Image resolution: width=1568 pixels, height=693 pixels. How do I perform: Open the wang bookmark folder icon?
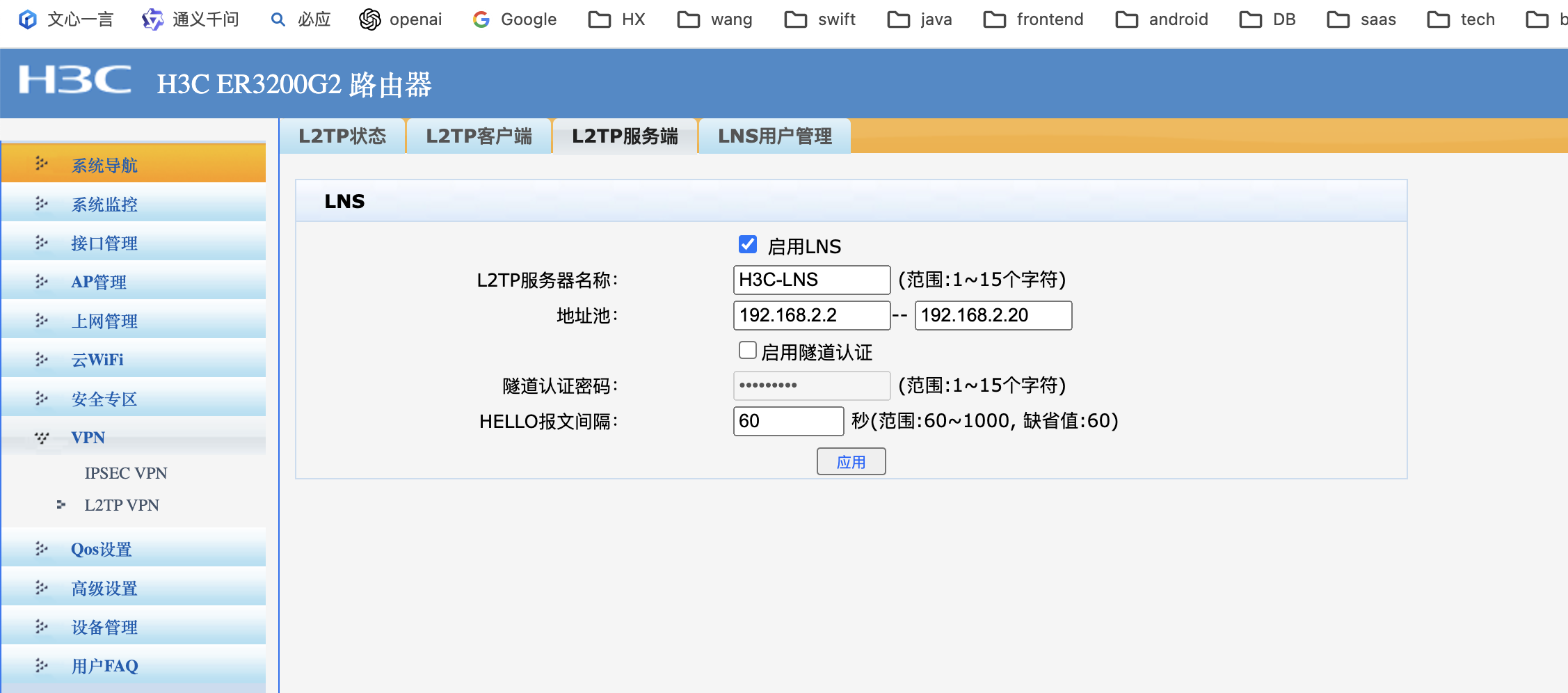point(688,19)
